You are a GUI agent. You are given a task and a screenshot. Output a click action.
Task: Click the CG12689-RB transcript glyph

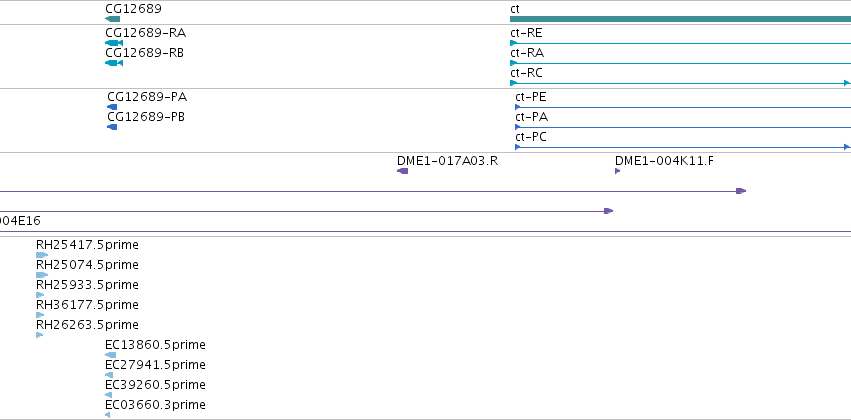pyautogui.click(x=114, y=63)
